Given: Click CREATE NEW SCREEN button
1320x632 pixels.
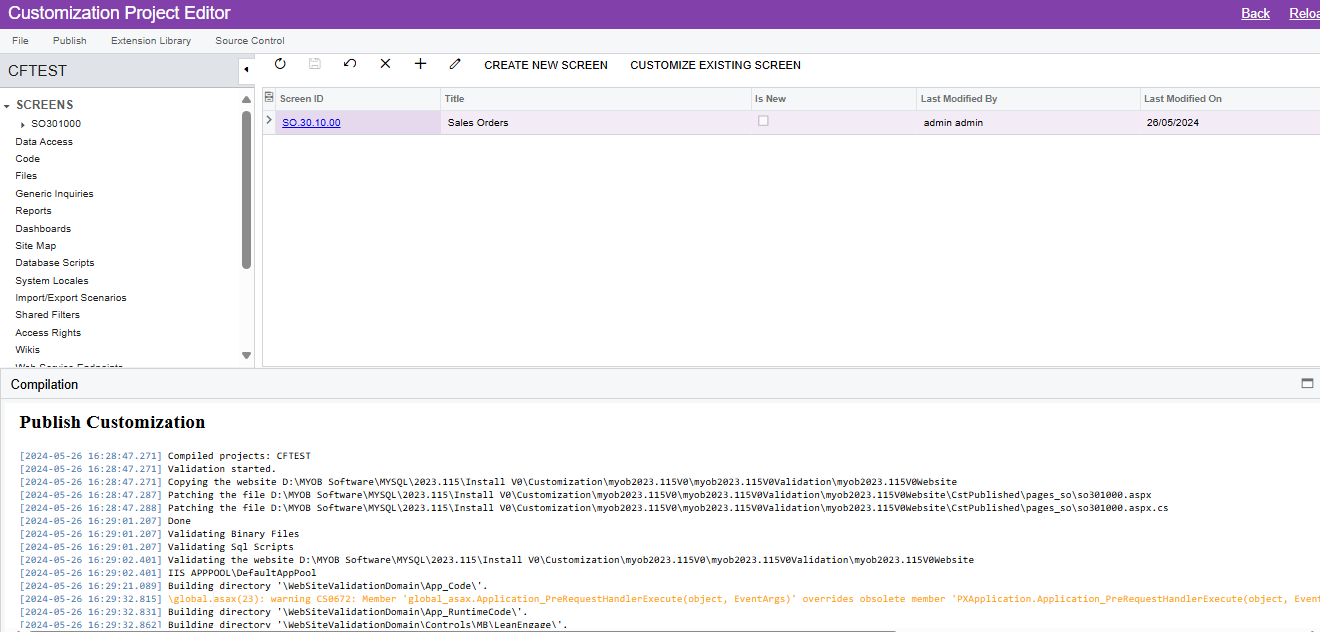Looking at the screenshot, I should pyautogui.click(x=546, y=65).
